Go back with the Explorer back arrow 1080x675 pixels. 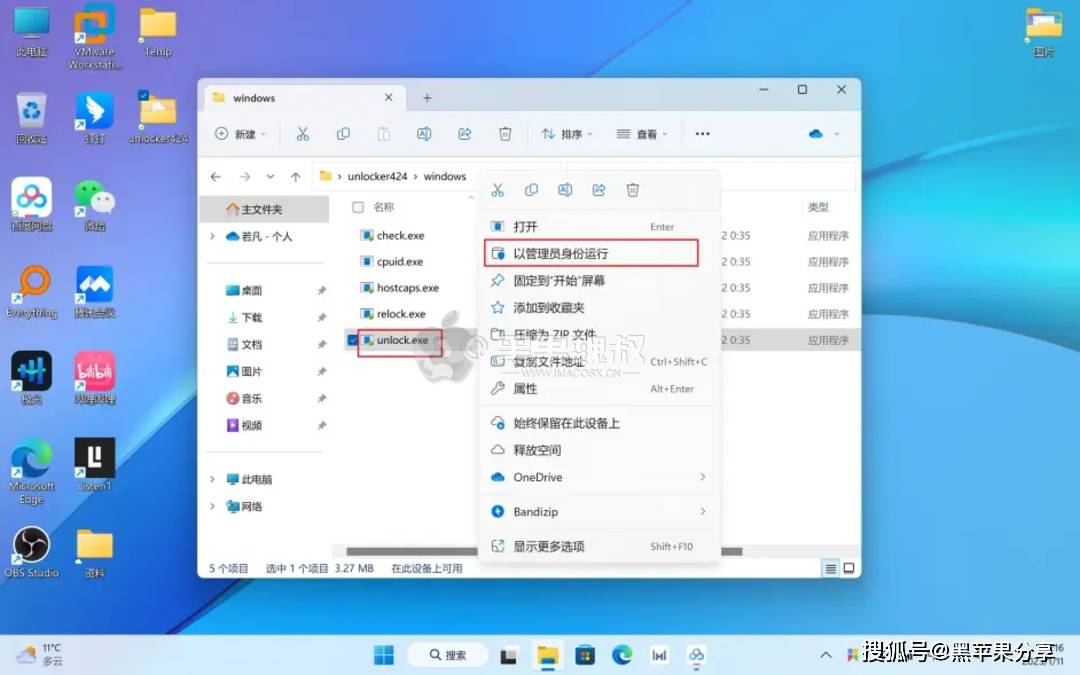216,177
